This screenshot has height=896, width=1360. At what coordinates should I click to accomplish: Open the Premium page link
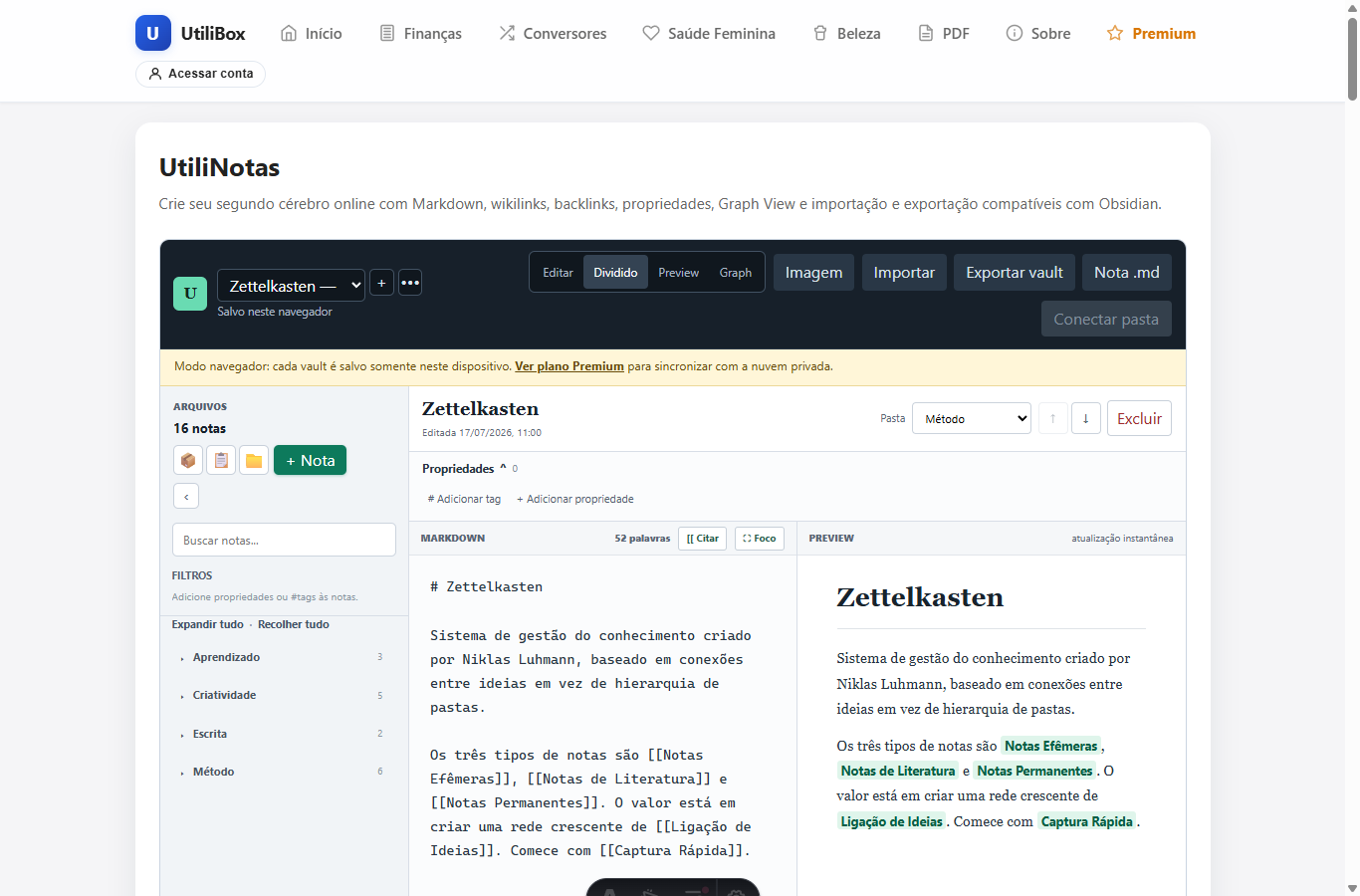click(x=1151, y=33)
